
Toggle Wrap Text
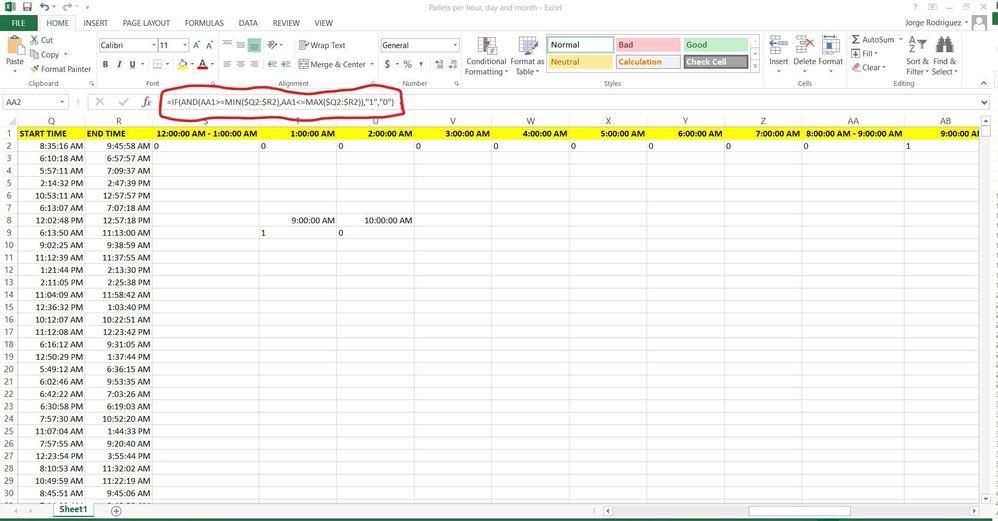click(322, 45)
